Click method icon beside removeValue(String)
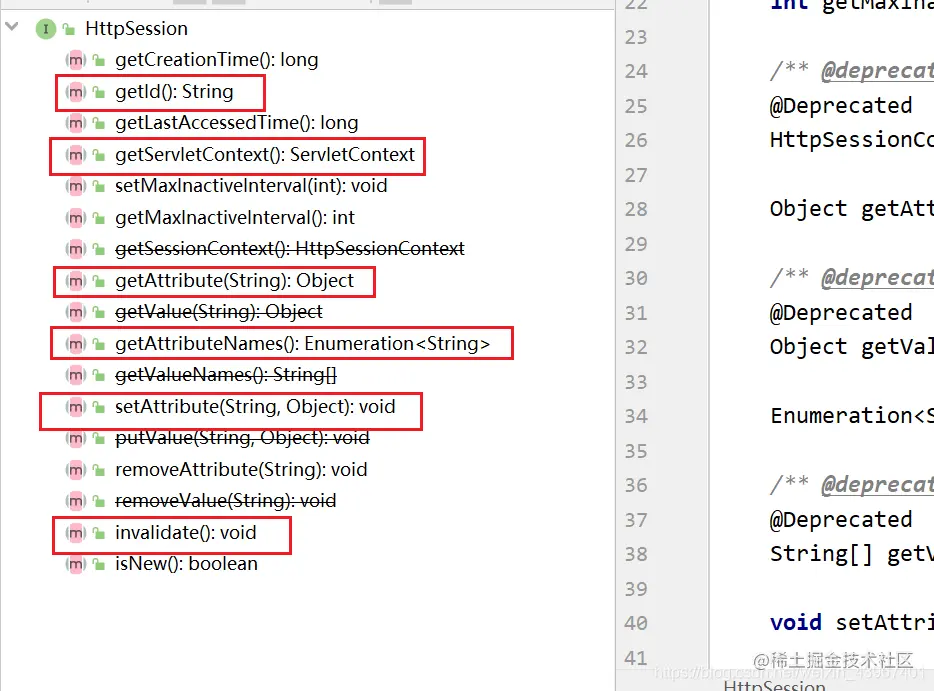 click(x=75, y=500)
